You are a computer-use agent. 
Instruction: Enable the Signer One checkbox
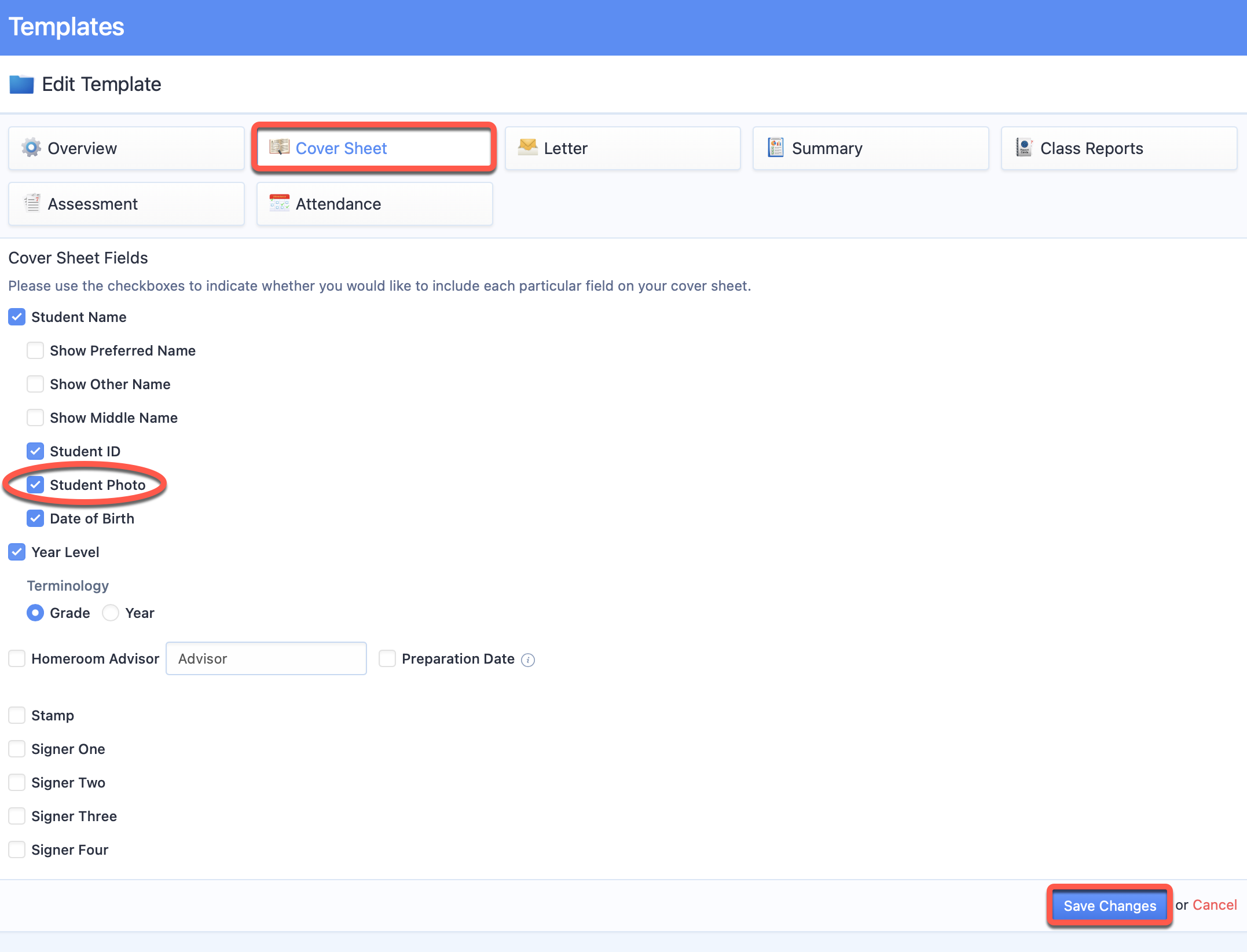pyautogui.click(x=17, y=749)
